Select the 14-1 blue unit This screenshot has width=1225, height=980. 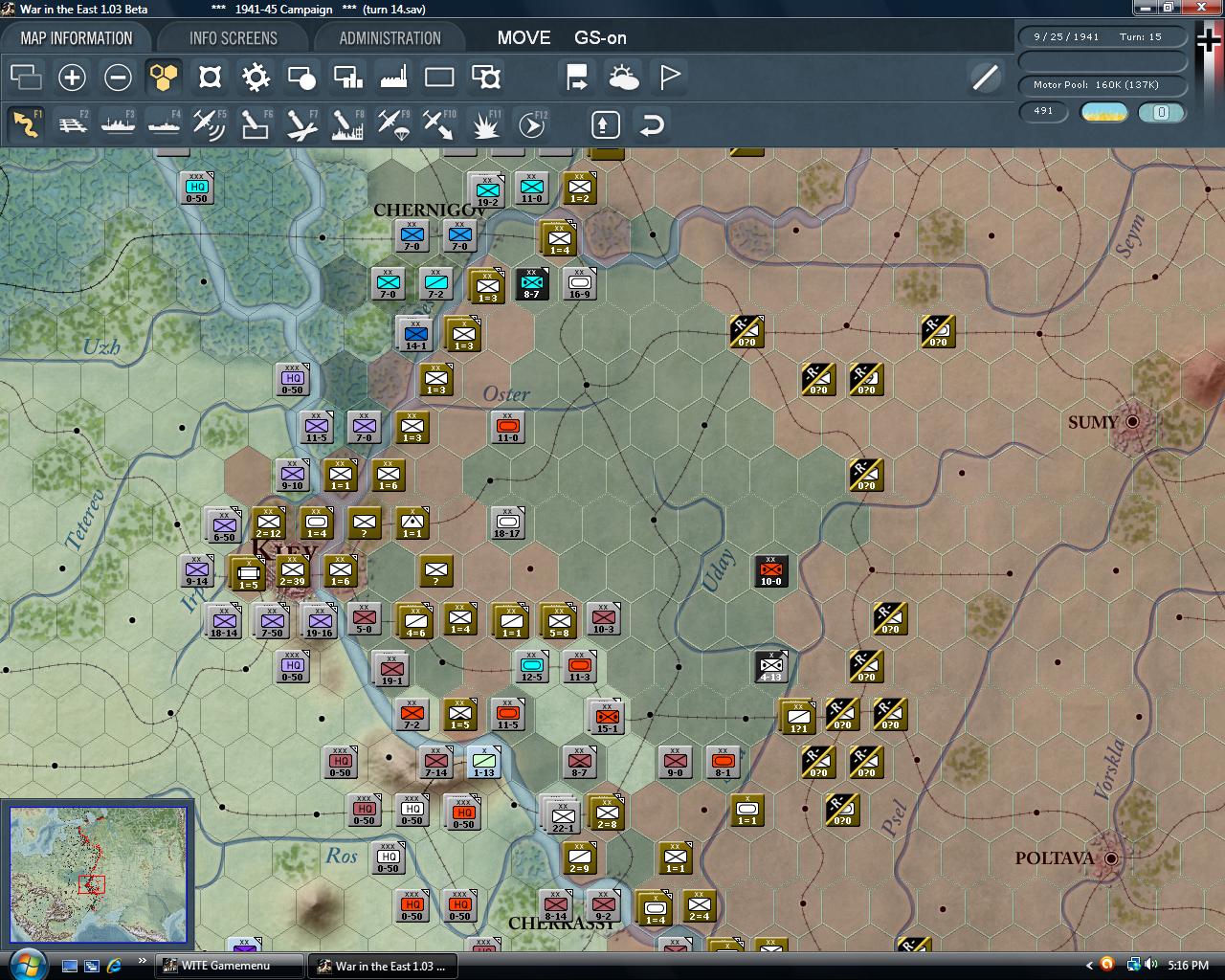(415, 334)
